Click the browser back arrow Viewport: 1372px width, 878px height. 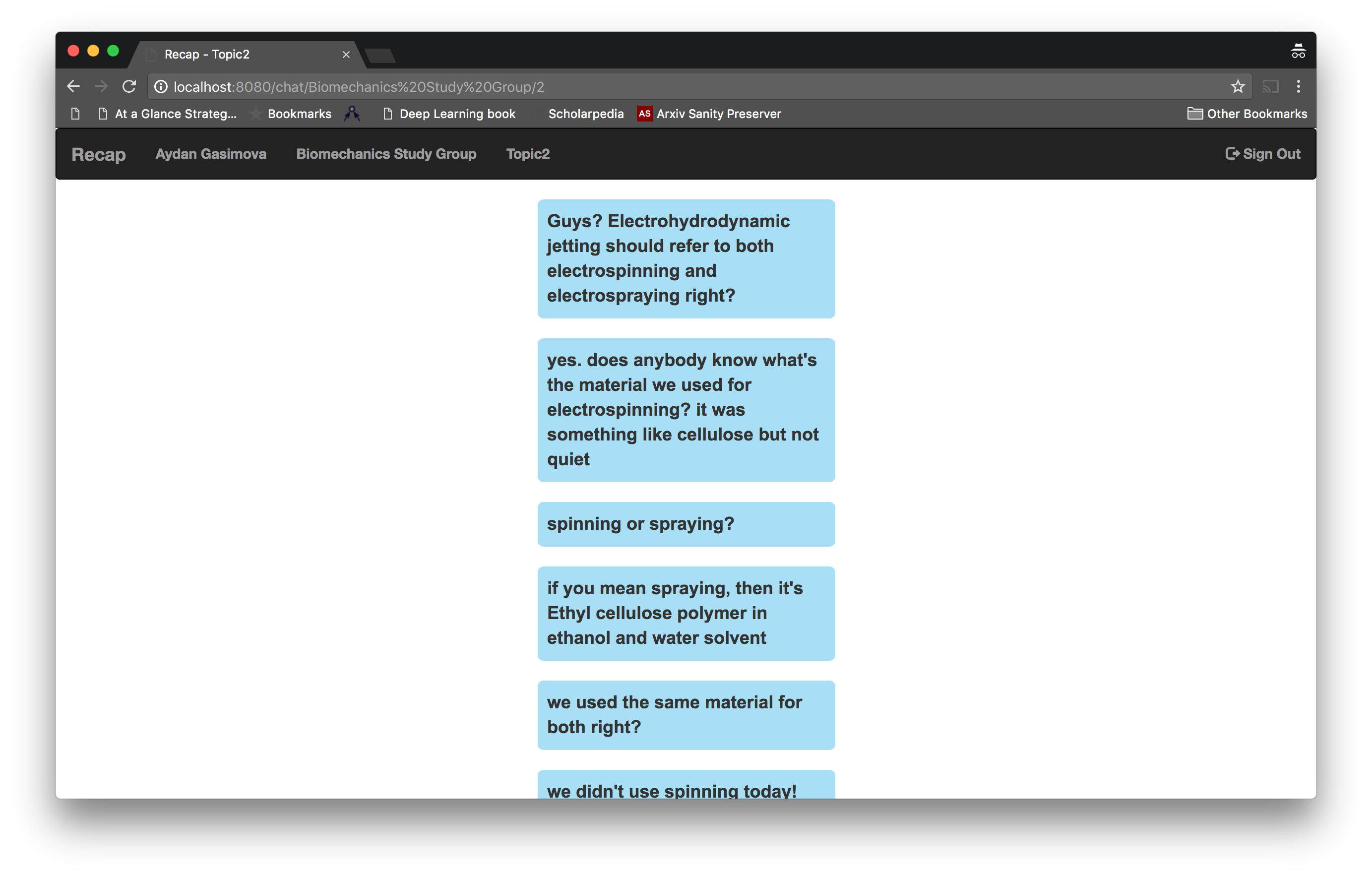point(73,86)
